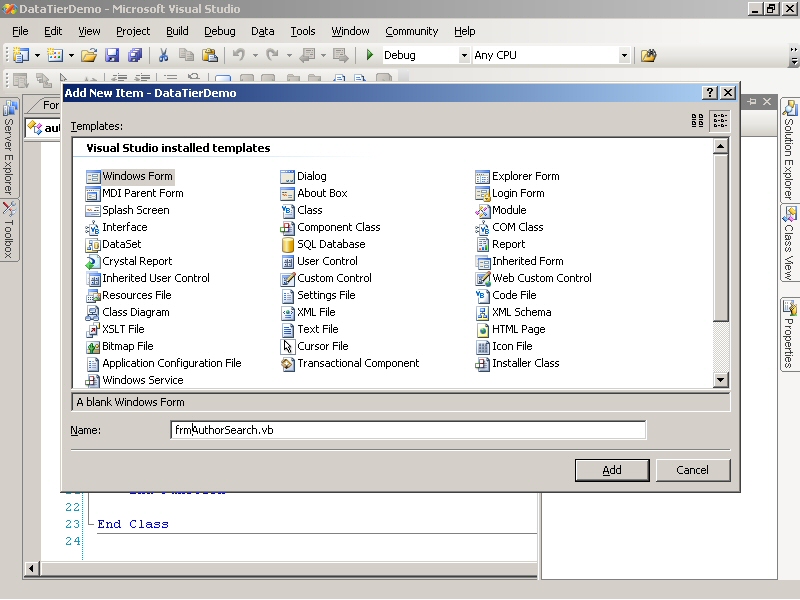Click the Cancel button
The image size is (800, 600).
(x=693, y=470)
